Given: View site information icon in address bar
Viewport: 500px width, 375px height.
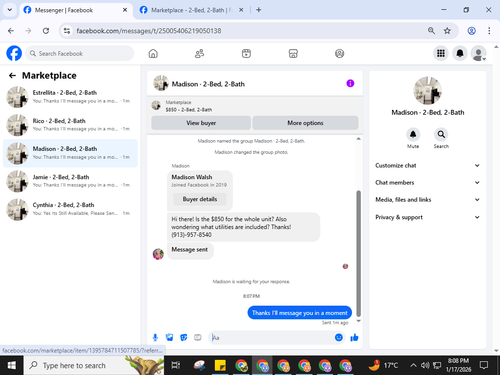Looking at the screenshot, I should tap(67, 31).
